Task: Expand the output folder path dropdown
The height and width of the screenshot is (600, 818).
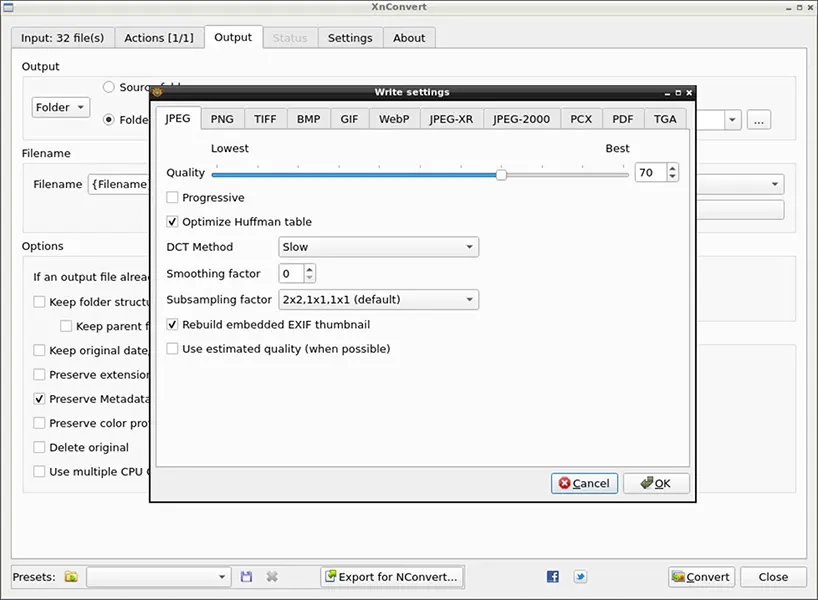Action: tap(732, 120)
